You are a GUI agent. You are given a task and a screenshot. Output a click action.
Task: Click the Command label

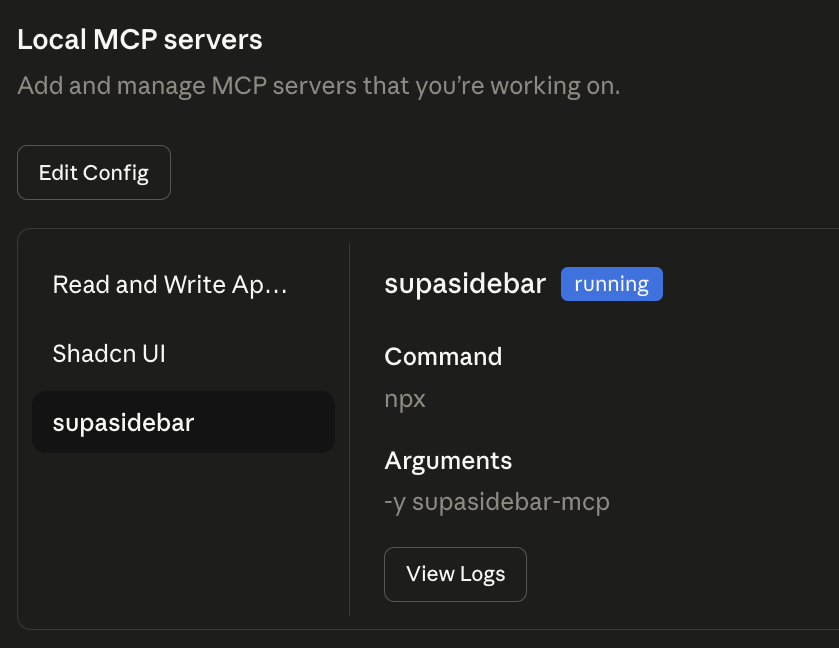[443, 356]
